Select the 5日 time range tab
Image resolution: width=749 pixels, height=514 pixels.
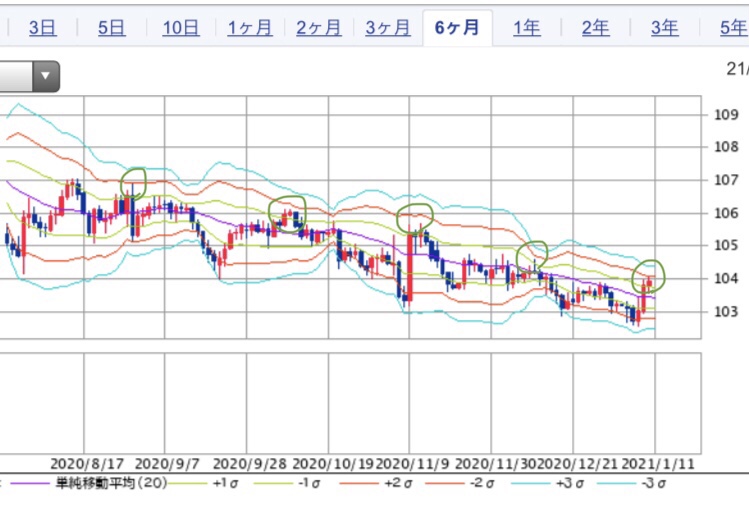[x=112, y=28]
